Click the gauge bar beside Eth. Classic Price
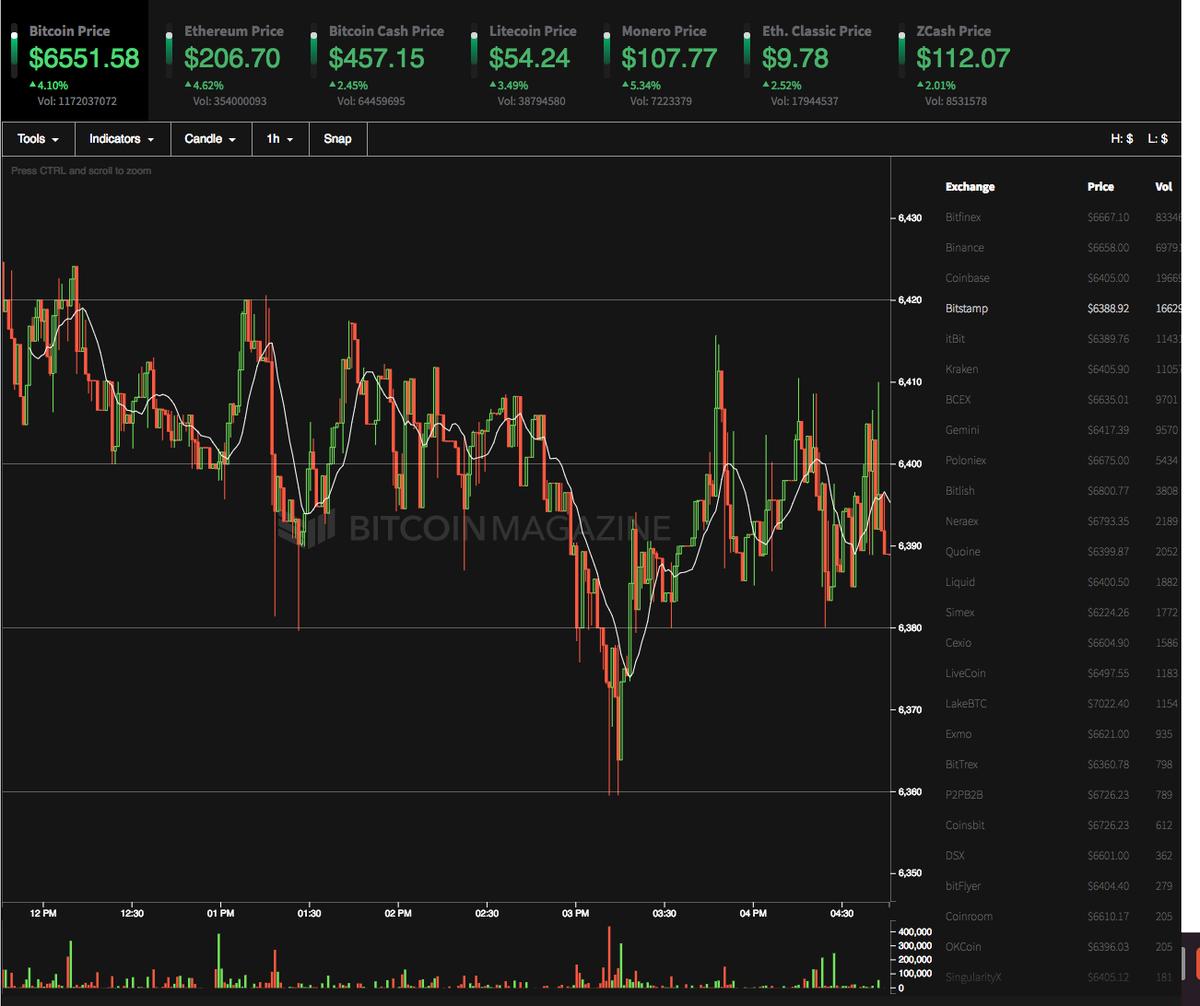Viewport: 1200px width, 1006px height. pyautogui.click(x=749, y=53)
